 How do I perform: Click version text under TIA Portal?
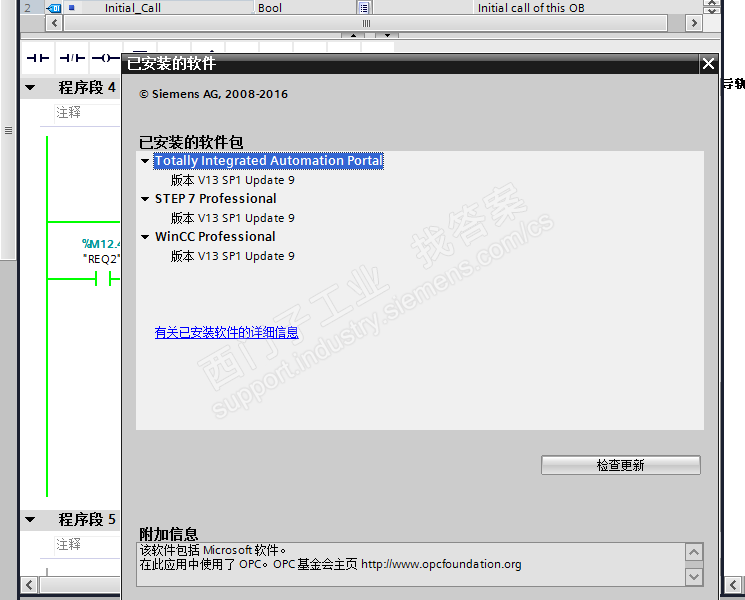point(233,180)
